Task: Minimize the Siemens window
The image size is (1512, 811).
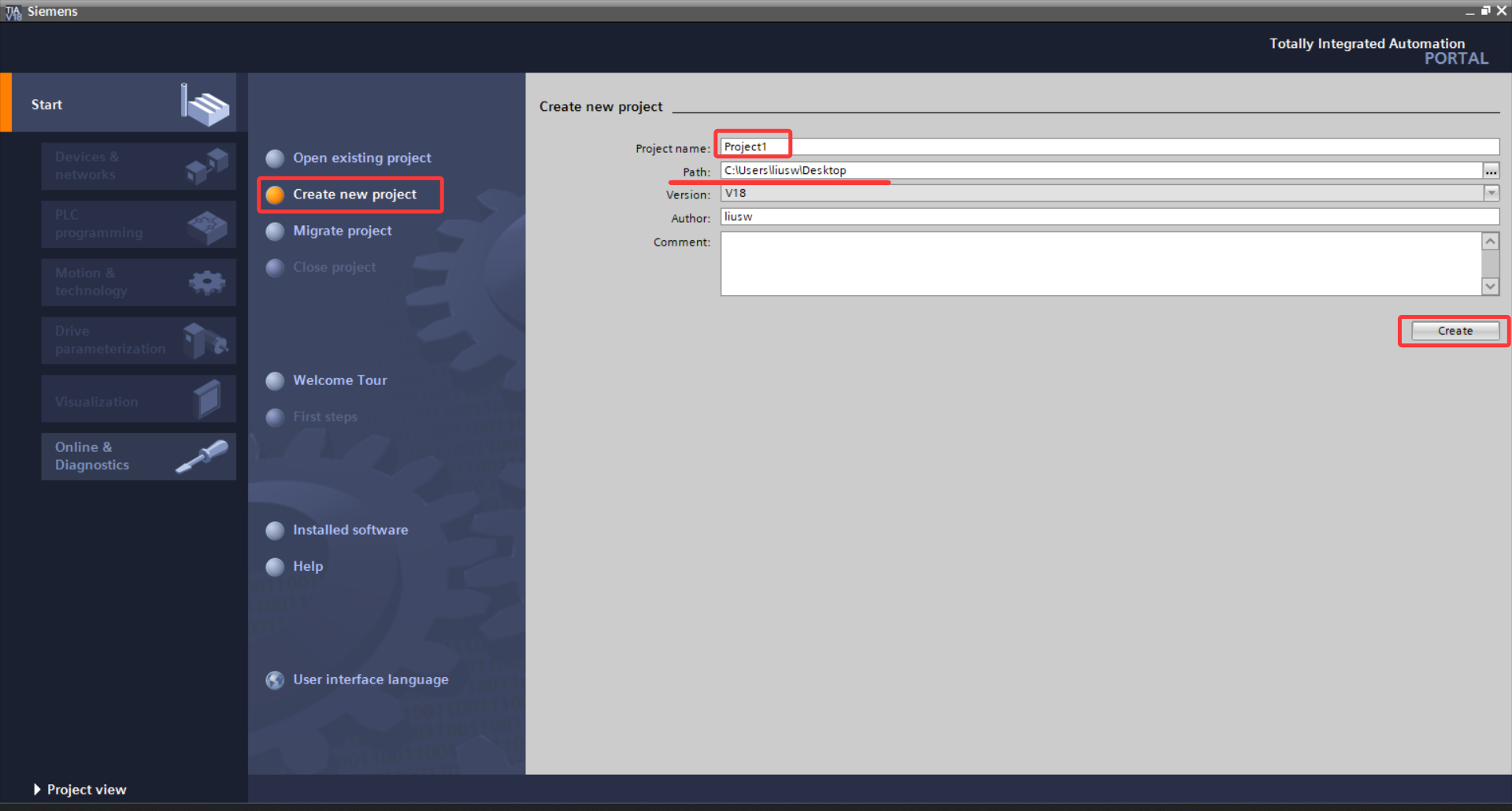Action: pos(1469,11)
